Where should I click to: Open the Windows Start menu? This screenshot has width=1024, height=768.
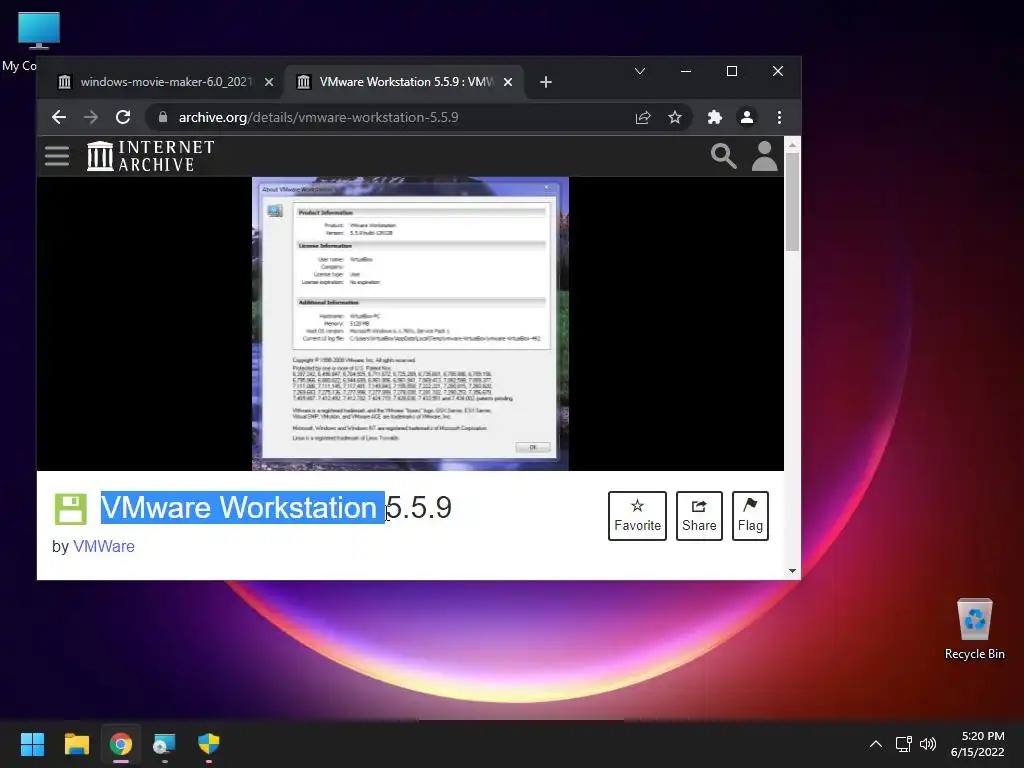coord(32,744)
